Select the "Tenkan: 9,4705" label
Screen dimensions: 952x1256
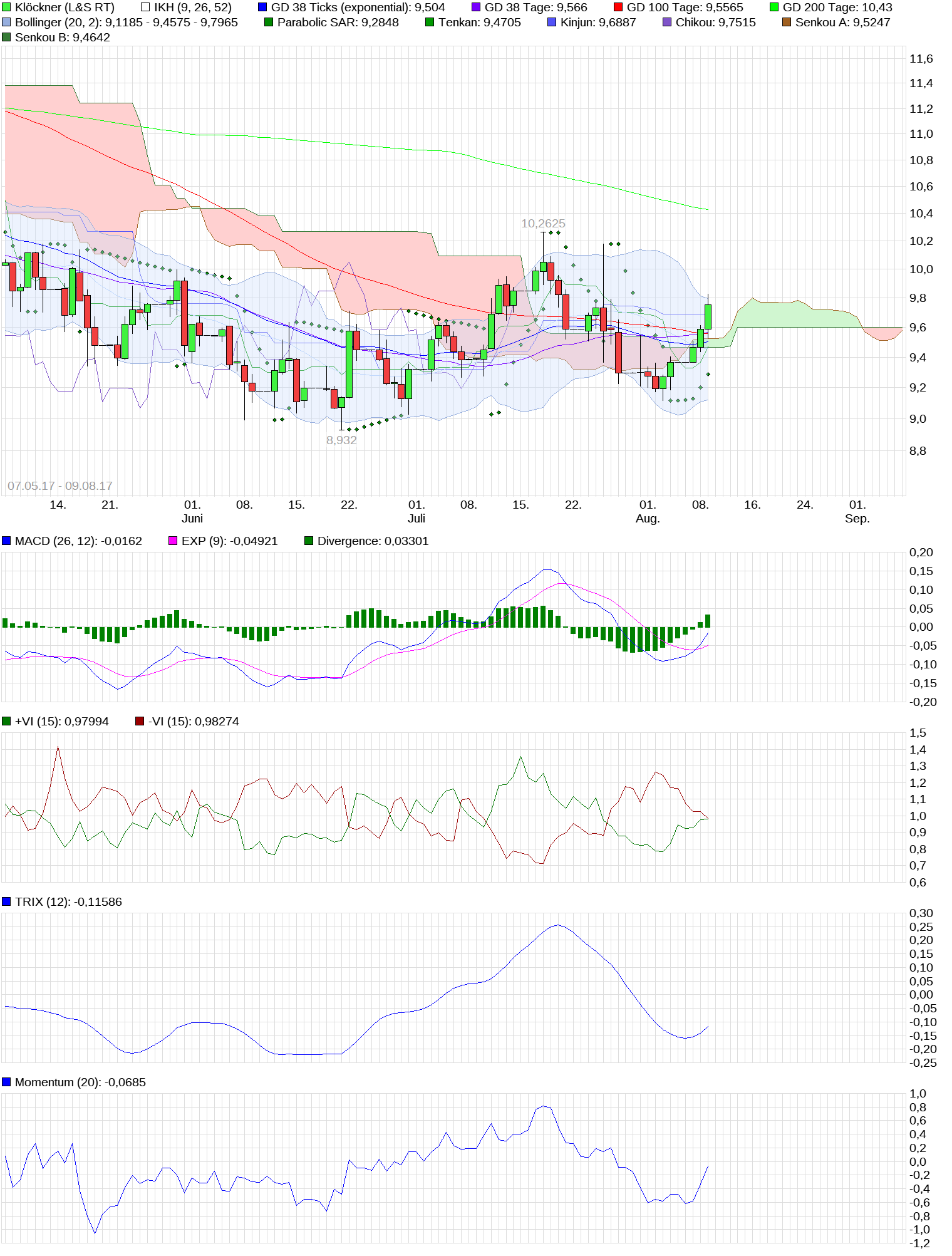480,23
